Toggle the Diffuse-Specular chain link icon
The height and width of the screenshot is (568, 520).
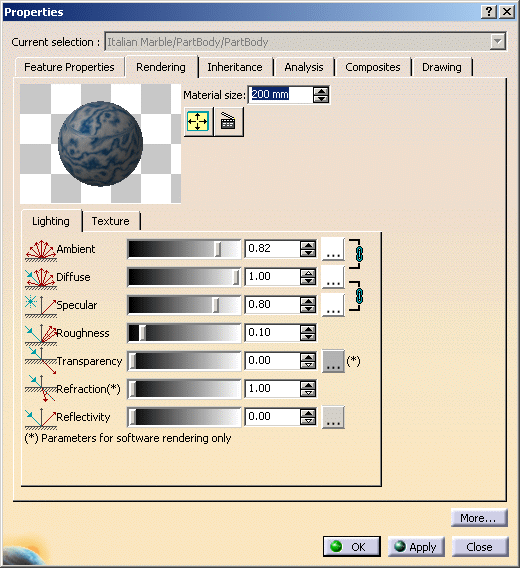359,296
